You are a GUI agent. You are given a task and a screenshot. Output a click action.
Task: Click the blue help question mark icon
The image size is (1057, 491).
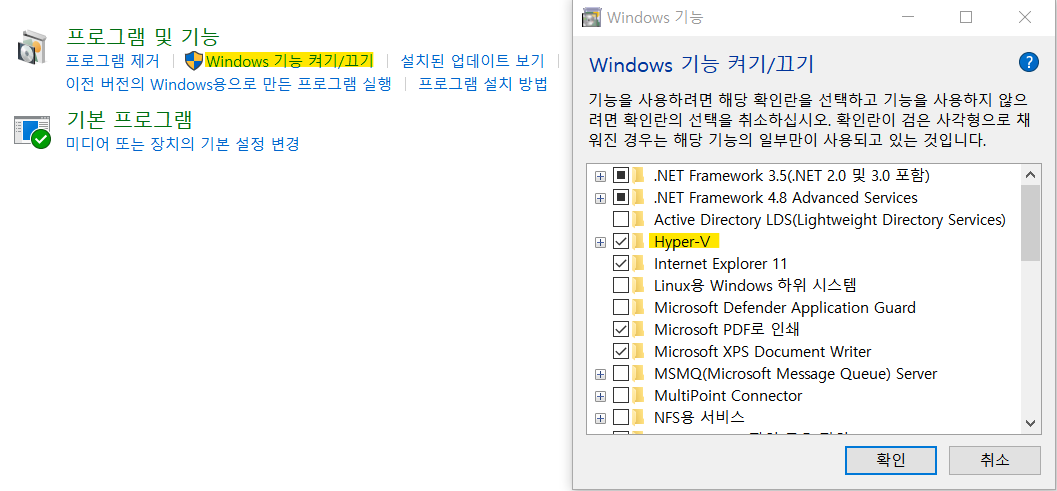1028,63
